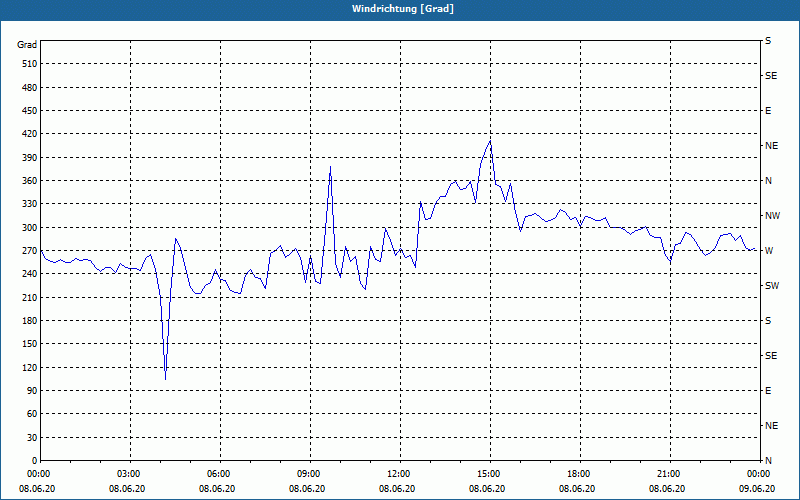Select the 09.06.20 date label
The height and width of the screenshot is (500, 800).
tap(757, 489)
